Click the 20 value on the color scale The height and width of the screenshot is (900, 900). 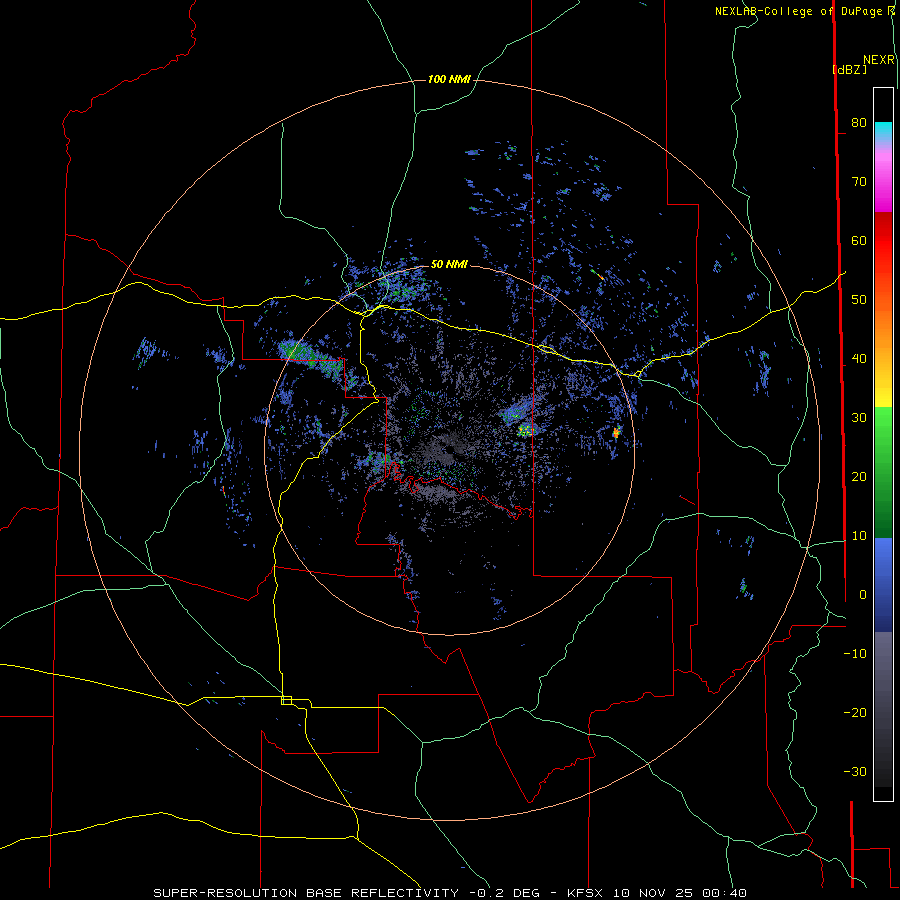point(859,477)
